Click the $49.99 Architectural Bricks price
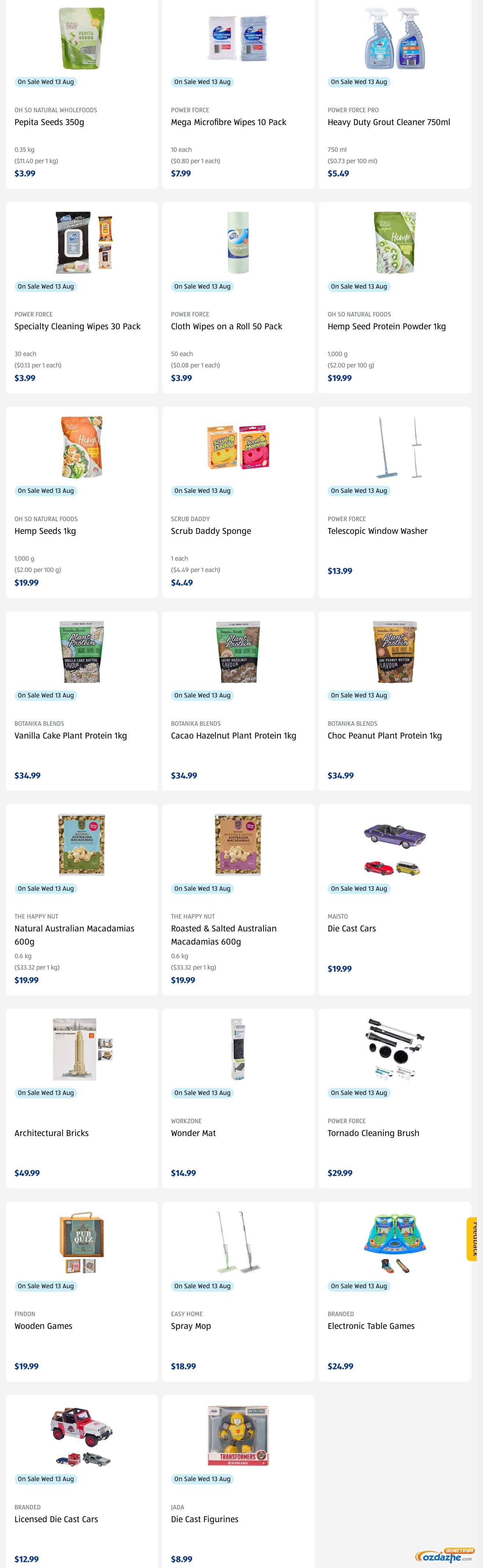The height and width of the screenshot is (1568, 483). click(27, 1173)
